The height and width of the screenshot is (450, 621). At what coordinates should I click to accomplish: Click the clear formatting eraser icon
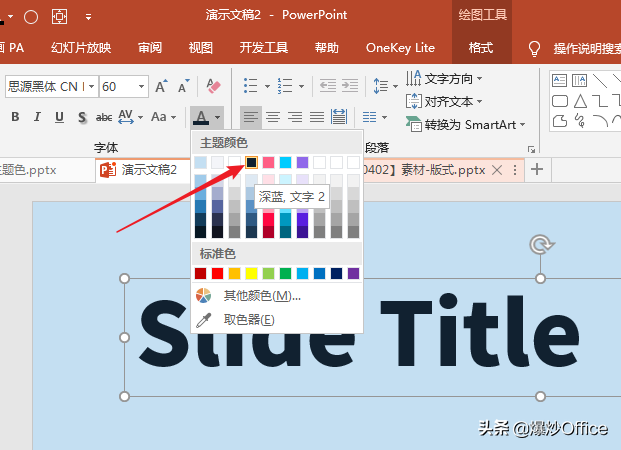[x=213, y=86]
